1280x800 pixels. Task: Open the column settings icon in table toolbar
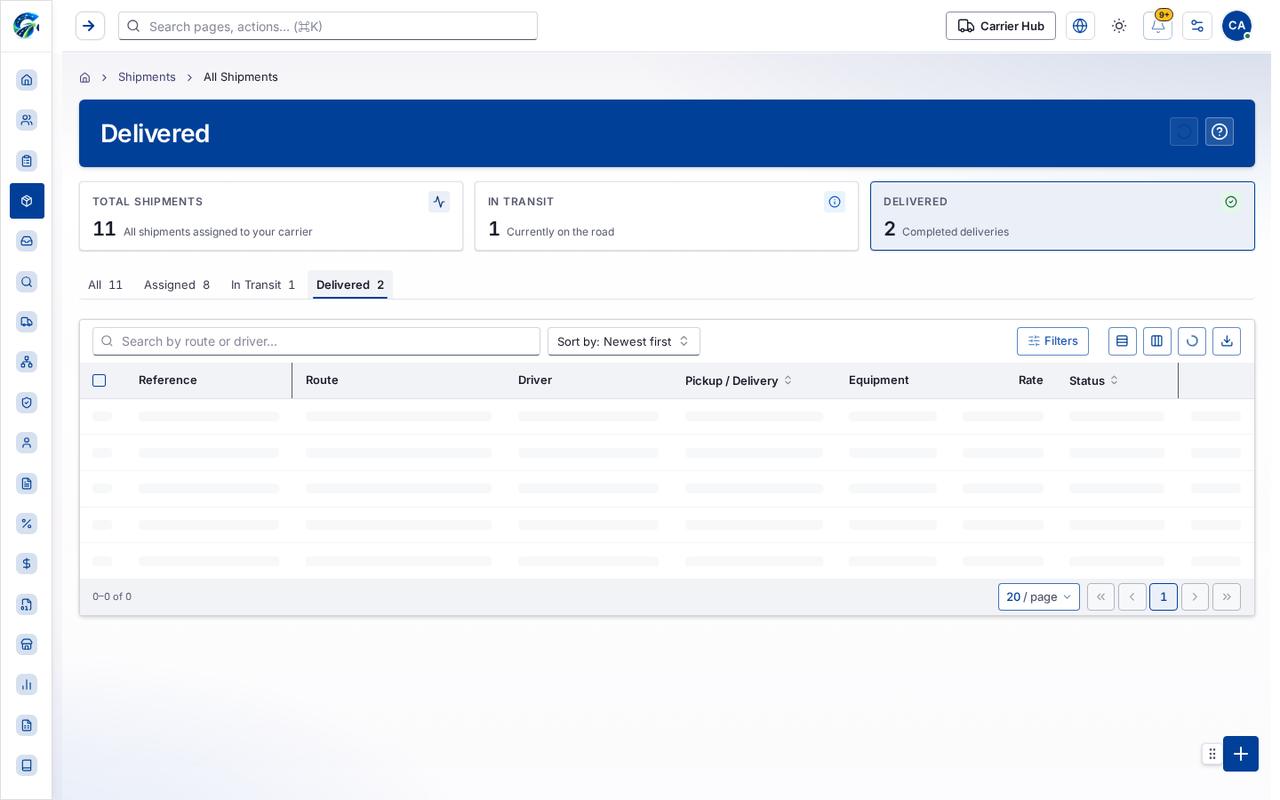1157,341
